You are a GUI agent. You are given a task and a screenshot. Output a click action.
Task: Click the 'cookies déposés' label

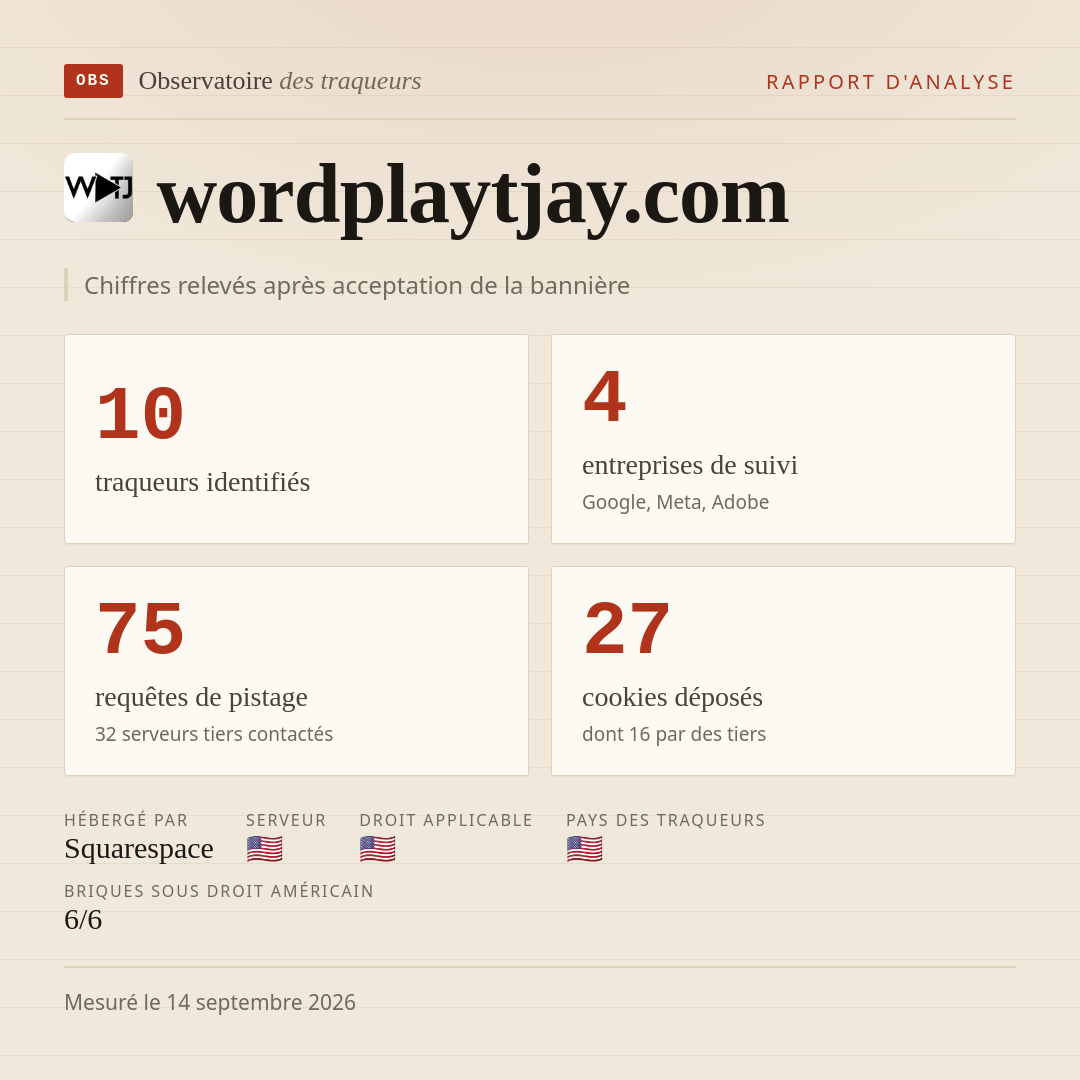(672, 697)
